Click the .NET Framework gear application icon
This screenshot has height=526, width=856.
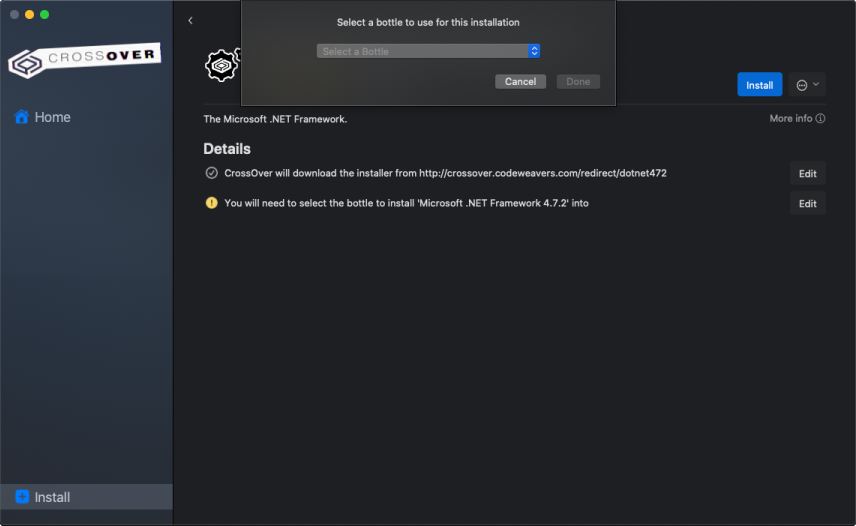[x=221, y=66]
